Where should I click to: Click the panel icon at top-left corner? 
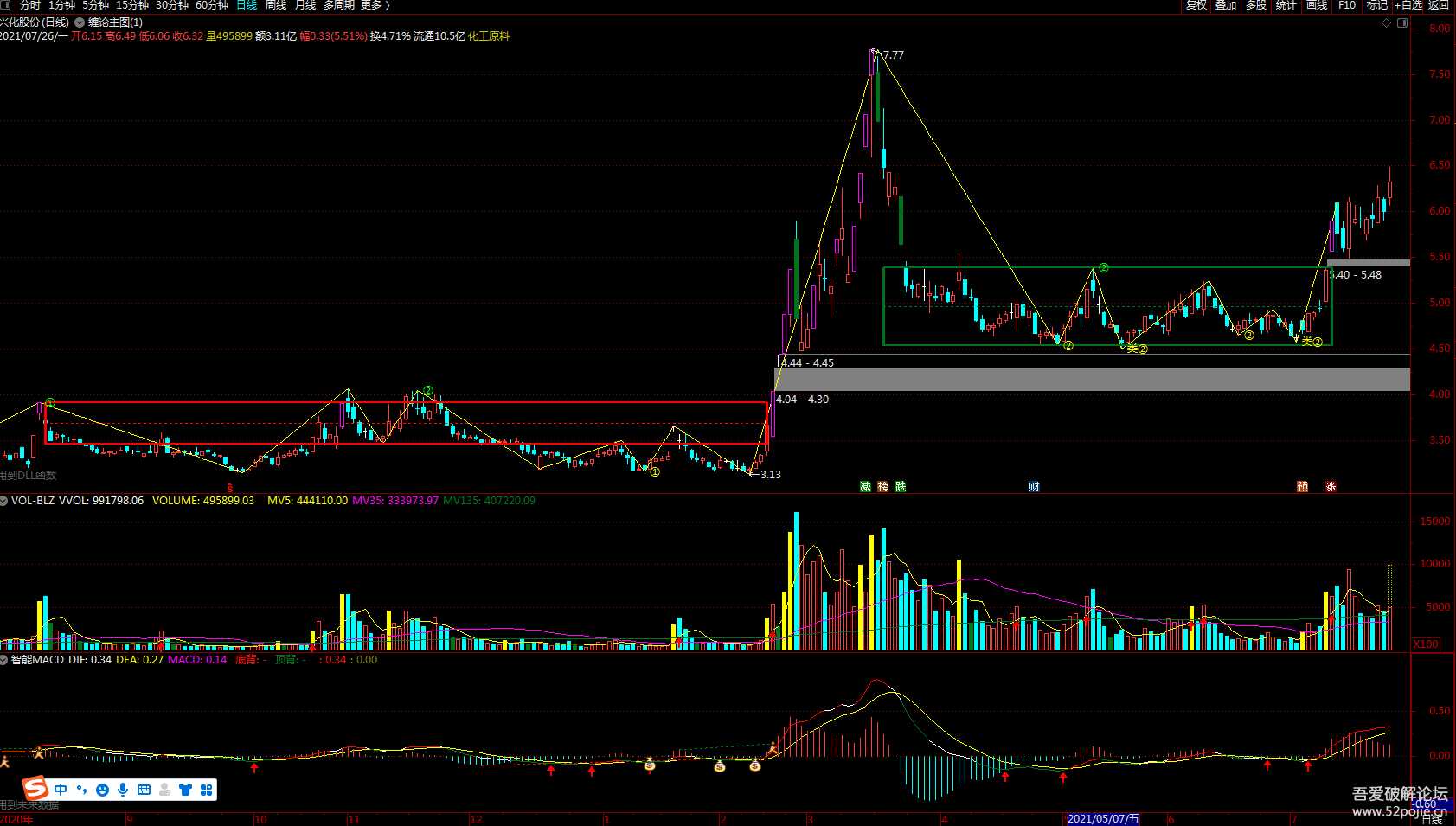coord(6,5)
